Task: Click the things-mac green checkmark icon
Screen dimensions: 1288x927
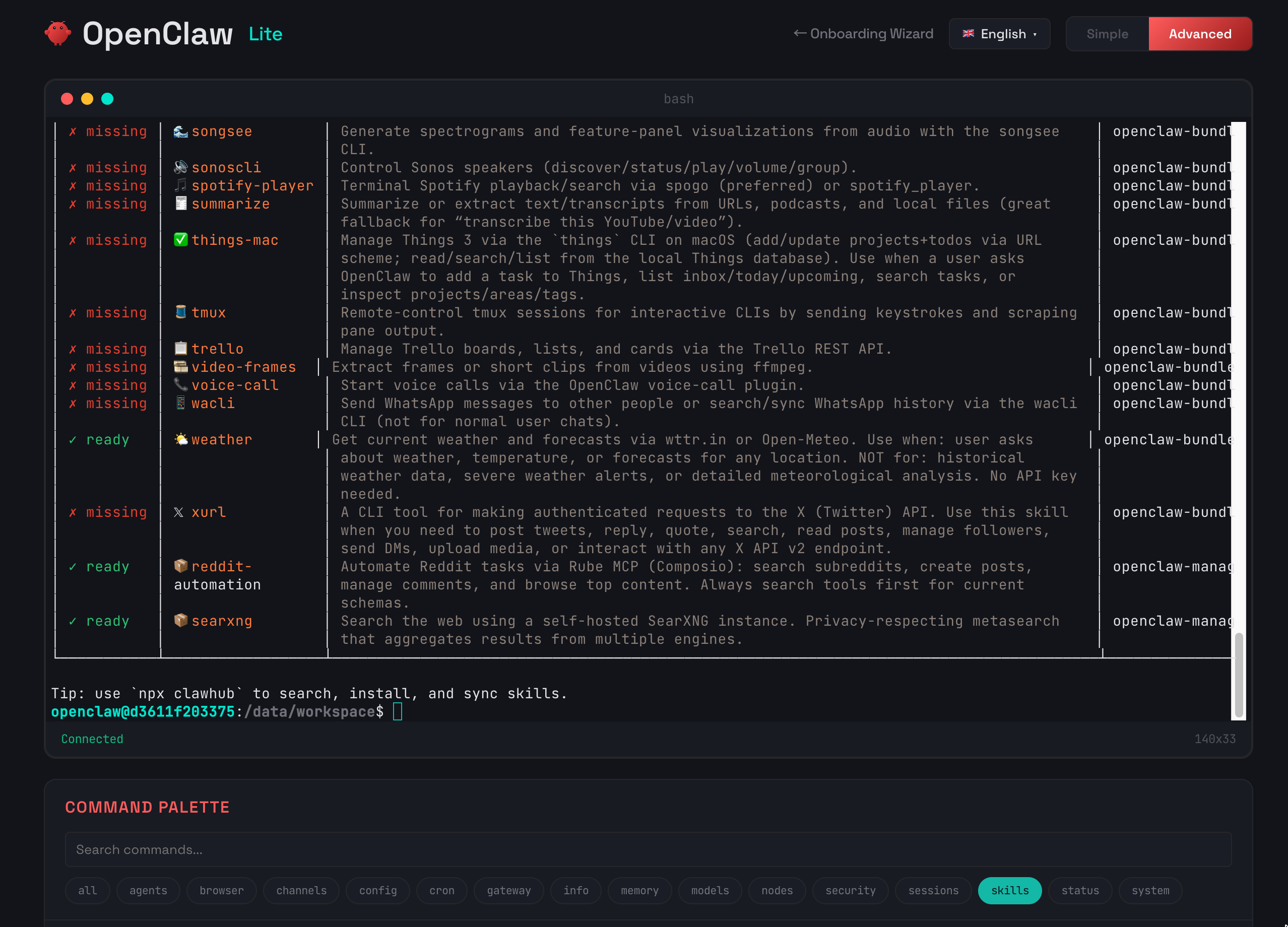Action: pos(180,239)
